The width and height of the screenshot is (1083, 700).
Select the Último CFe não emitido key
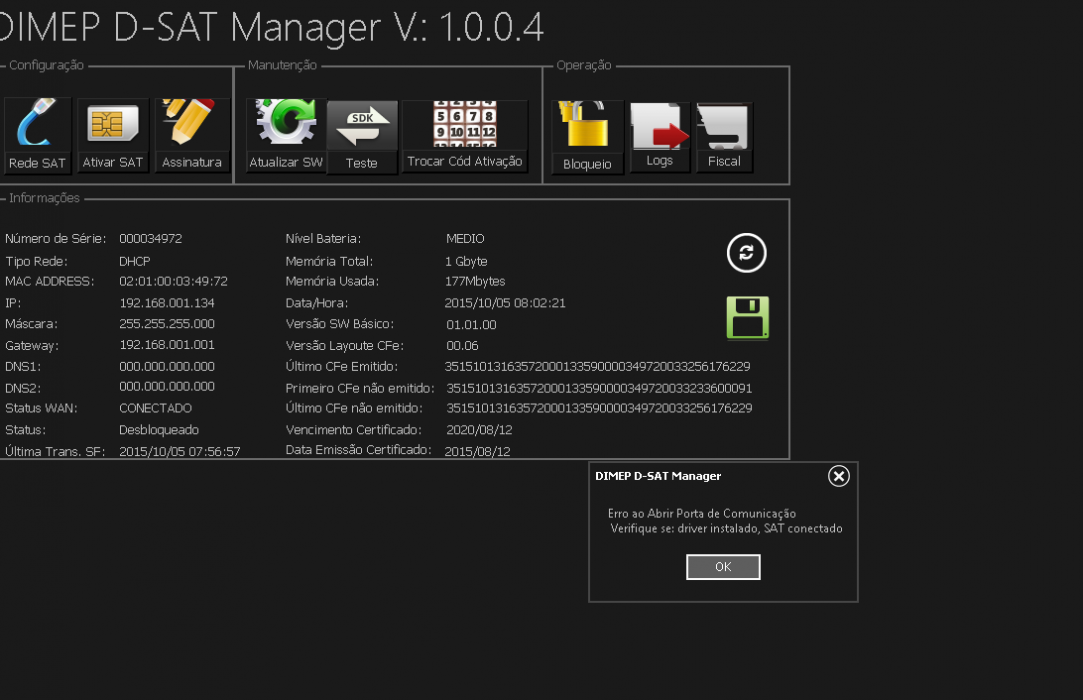click(599, 408)
